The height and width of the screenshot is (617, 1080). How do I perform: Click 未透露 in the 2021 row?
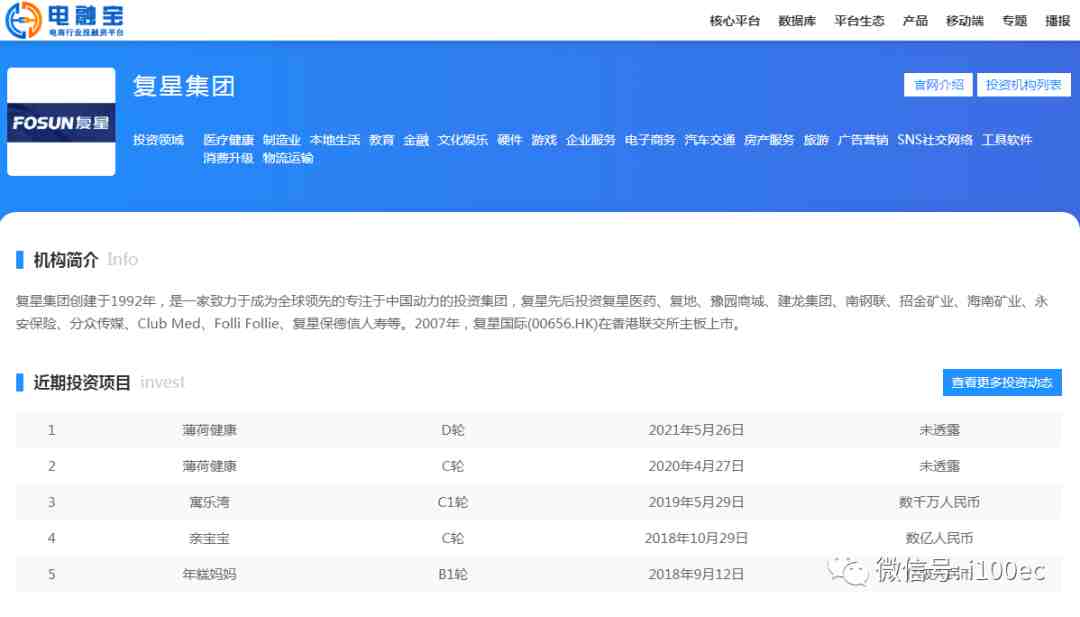[x=939, y=430]
